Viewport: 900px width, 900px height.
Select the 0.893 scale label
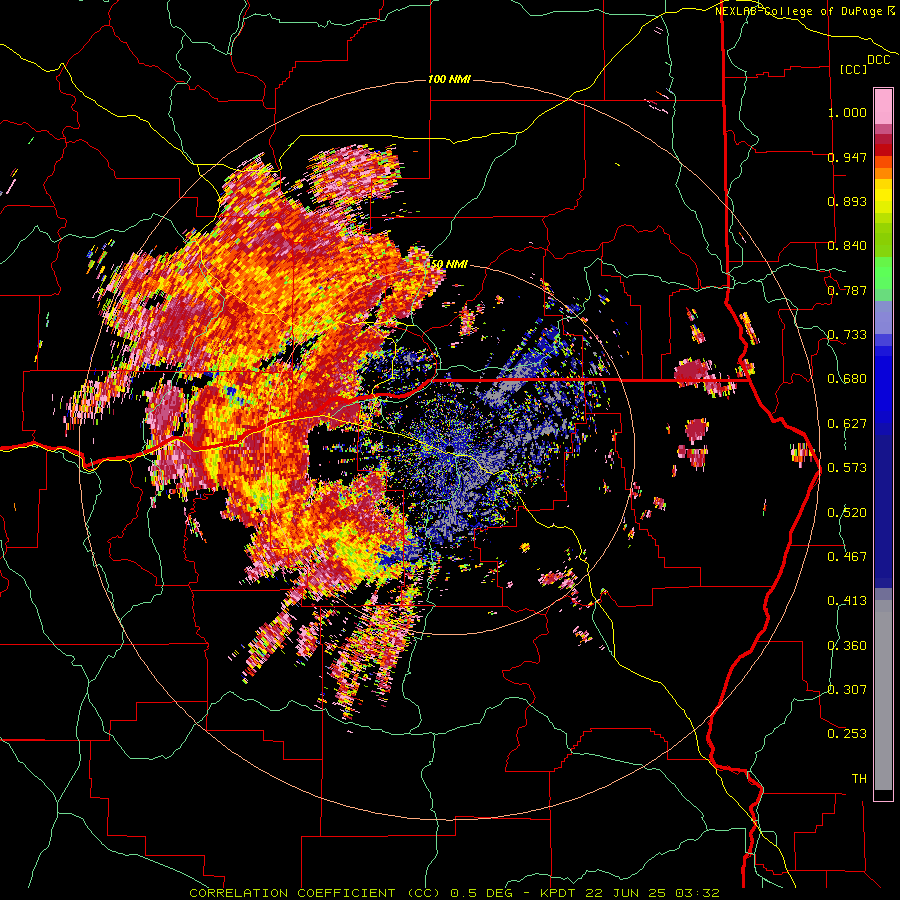click(x=847, y=201)
